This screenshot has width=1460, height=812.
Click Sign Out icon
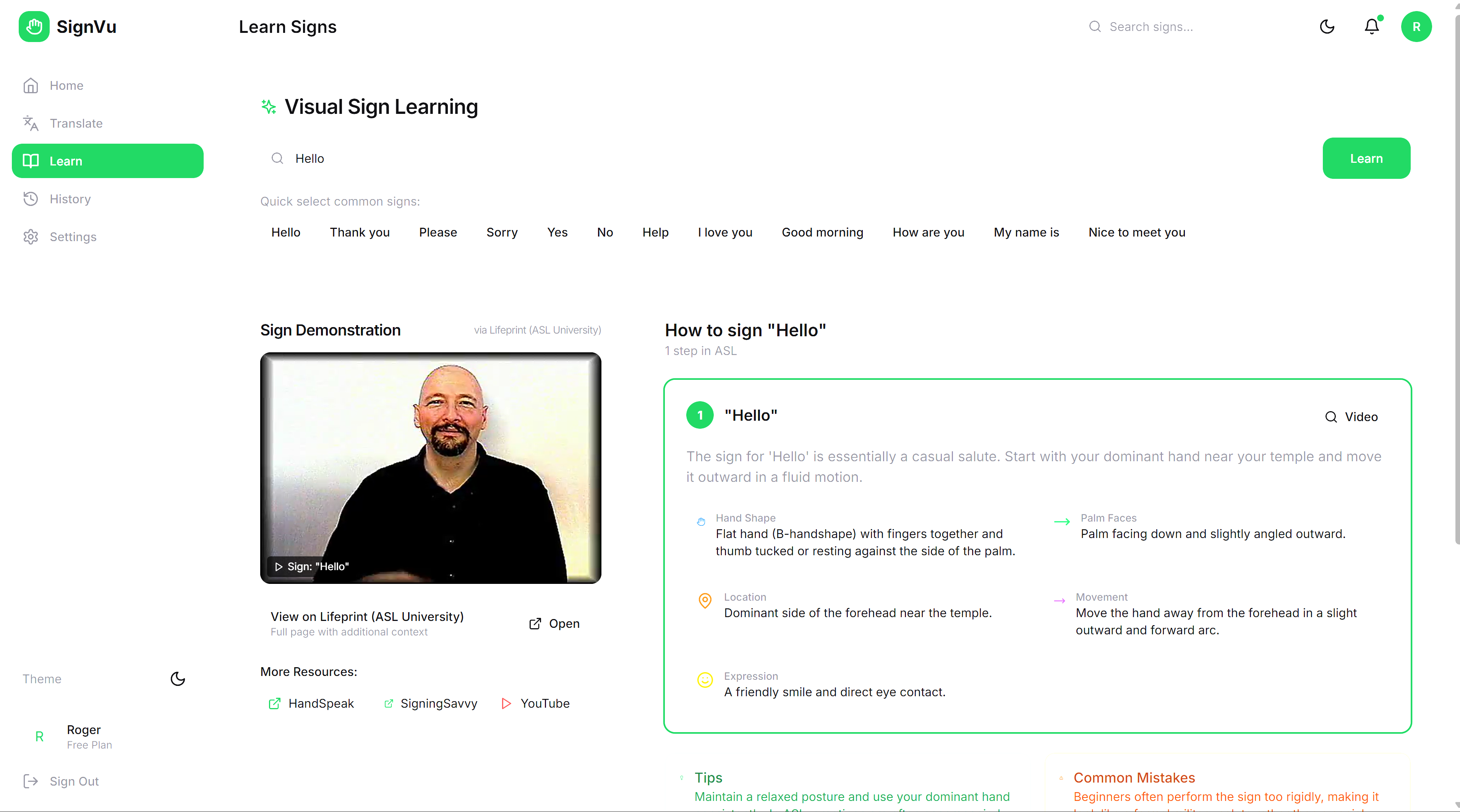coord(31,781)
